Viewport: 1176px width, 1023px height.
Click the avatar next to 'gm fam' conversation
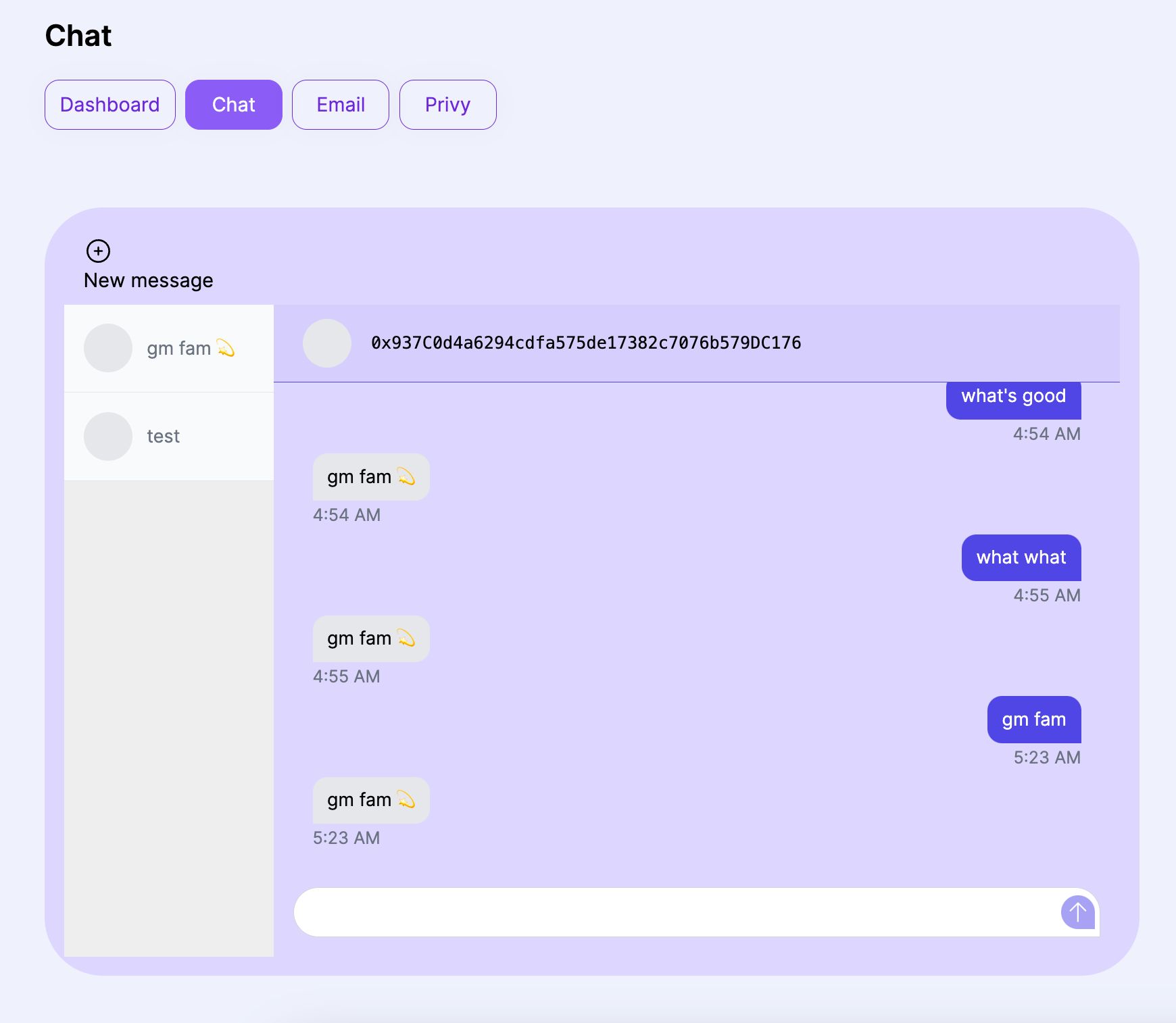point(108,348)
